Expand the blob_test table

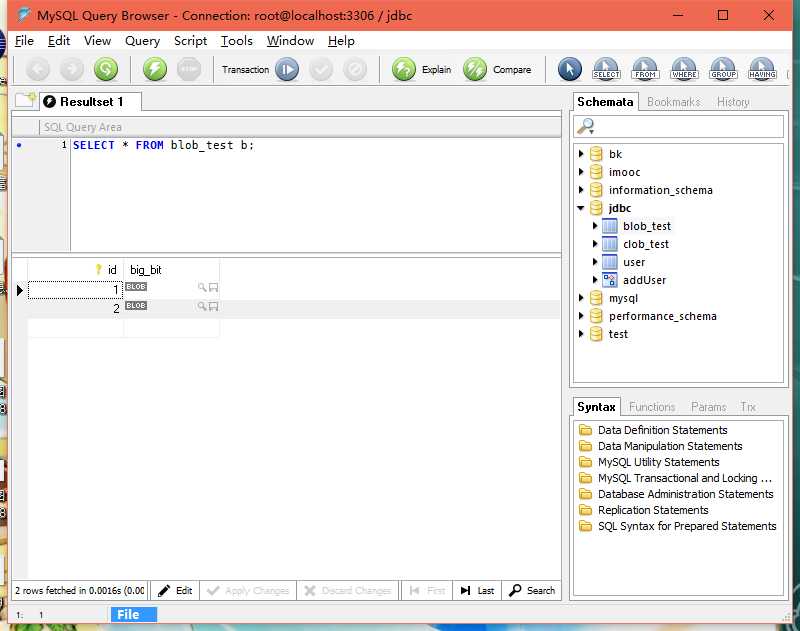click(x=595, y=225)
